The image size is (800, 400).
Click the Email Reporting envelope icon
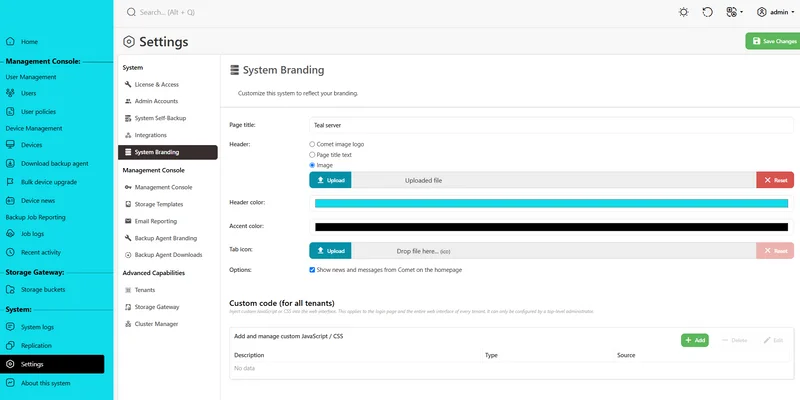tap(128, 221)
